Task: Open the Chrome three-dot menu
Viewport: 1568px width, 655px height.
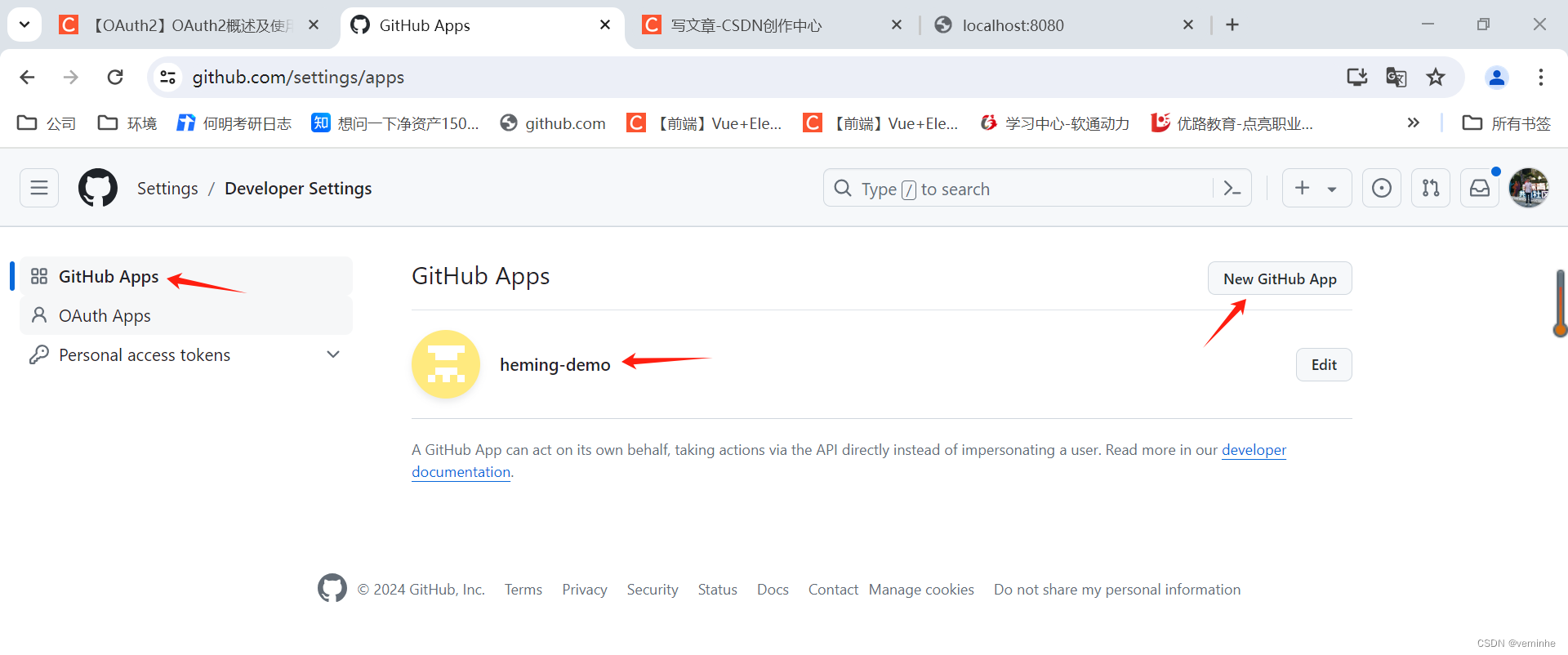Action: 1541,77
